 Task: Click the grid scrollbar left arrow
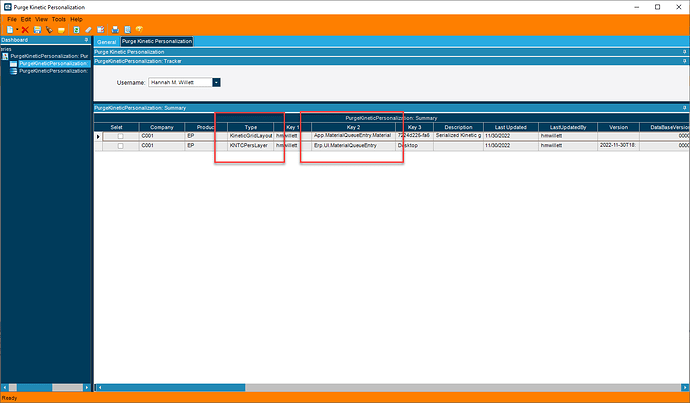click(100, 388)
